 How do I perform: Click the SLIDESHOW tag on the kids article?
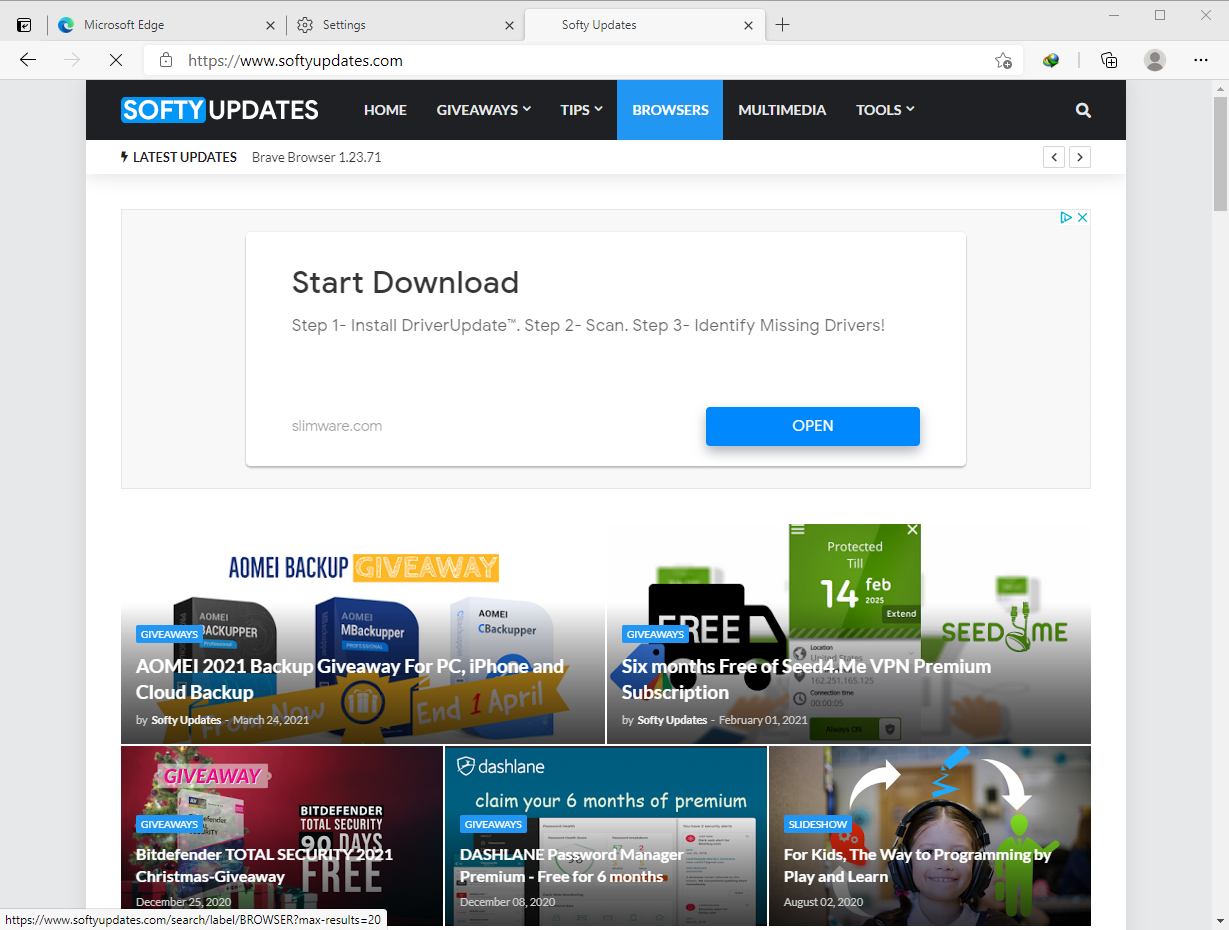click(x=817, y=824)
